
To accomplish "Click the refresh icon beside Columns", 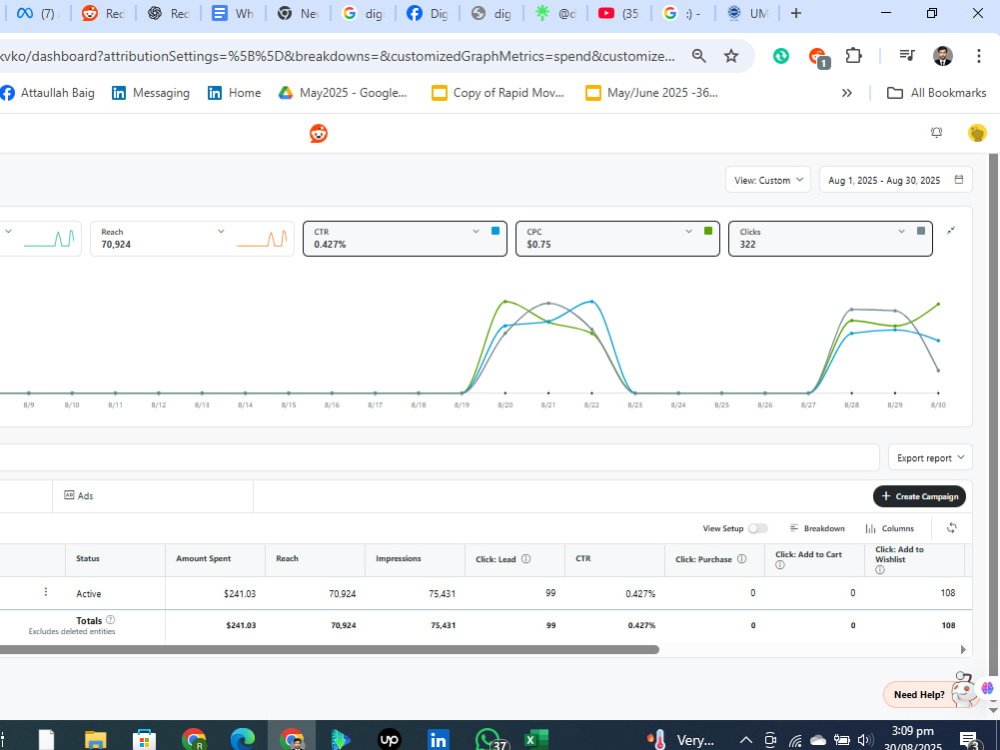I will coord(951,528).
